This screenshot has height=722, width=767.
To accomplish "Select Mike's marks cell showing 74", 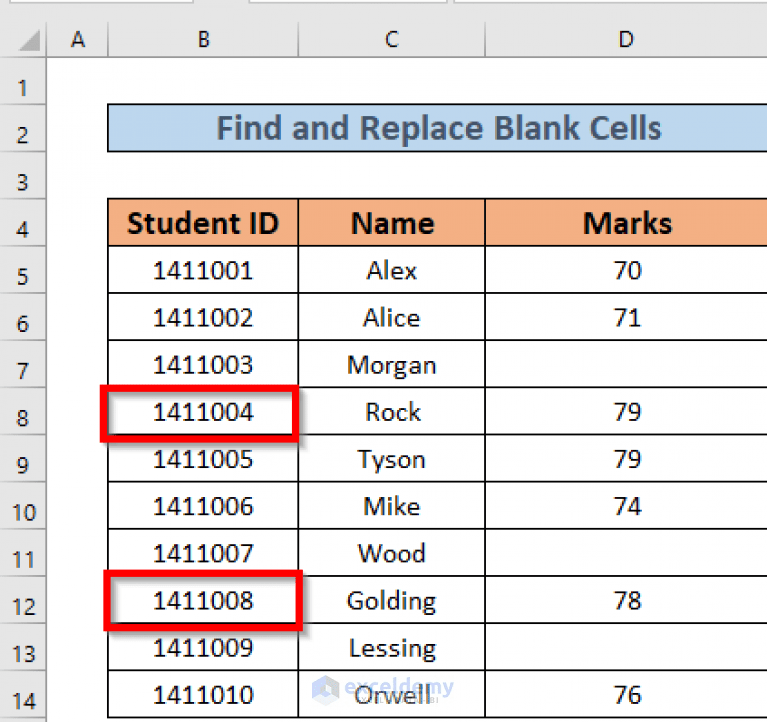I will [x=626, y=506].
